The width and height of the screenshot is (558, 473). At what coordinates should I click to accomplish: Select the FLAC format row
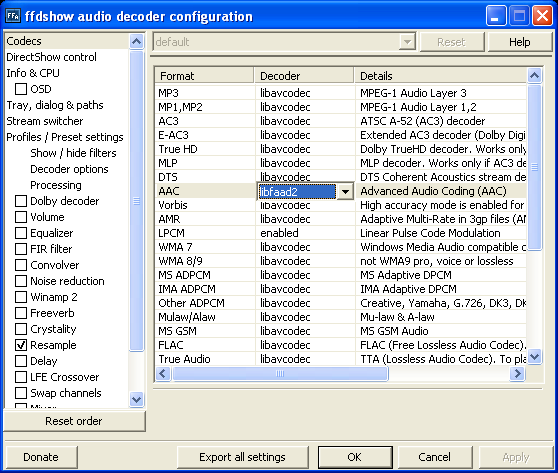tap(341, 345)
